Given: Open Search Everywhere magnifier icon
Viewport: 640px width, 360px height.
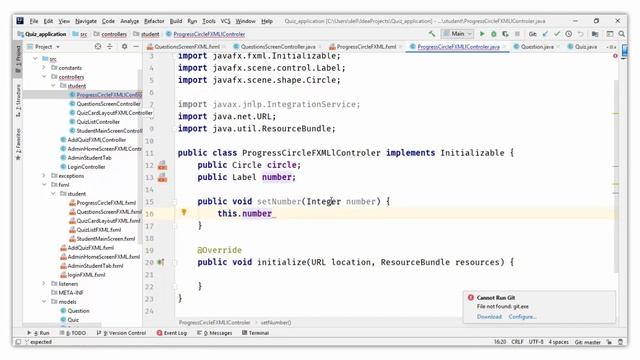Looking at the screenshot, I should point(622,34).
